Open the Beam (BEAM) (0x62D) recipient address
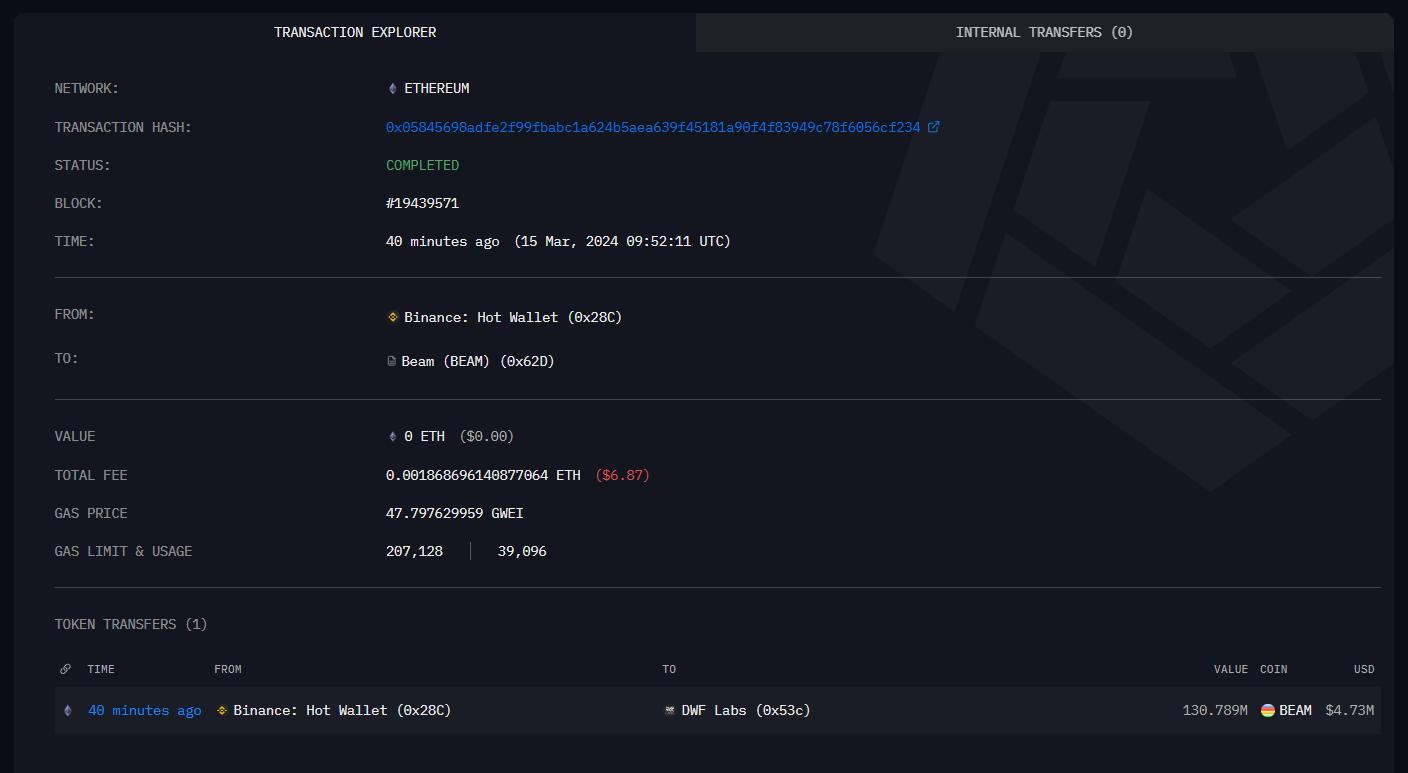 click(x=477, y=362)
